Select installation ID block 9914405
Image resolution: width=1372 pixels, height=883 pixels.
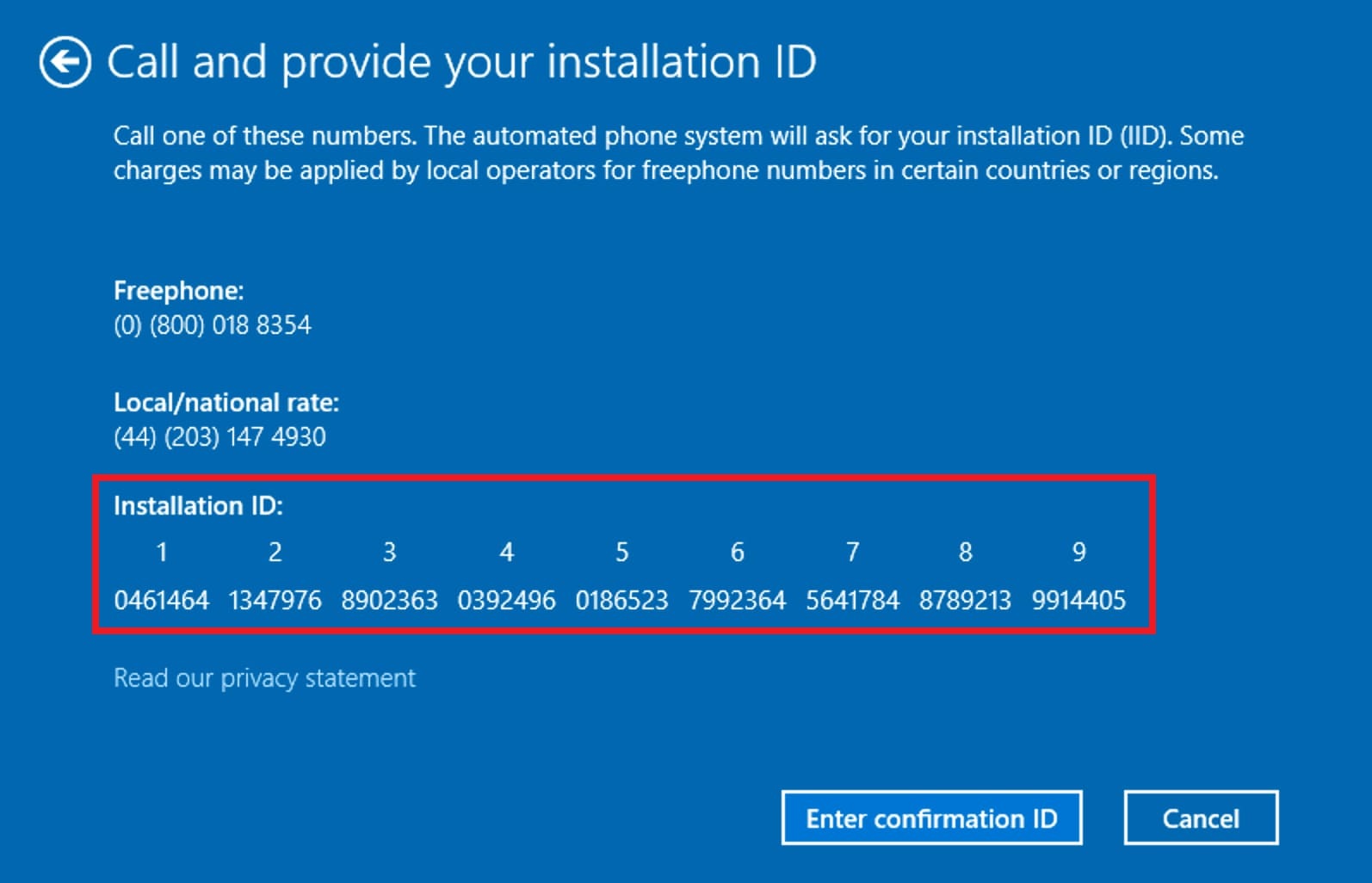[x=1078, y=600]
